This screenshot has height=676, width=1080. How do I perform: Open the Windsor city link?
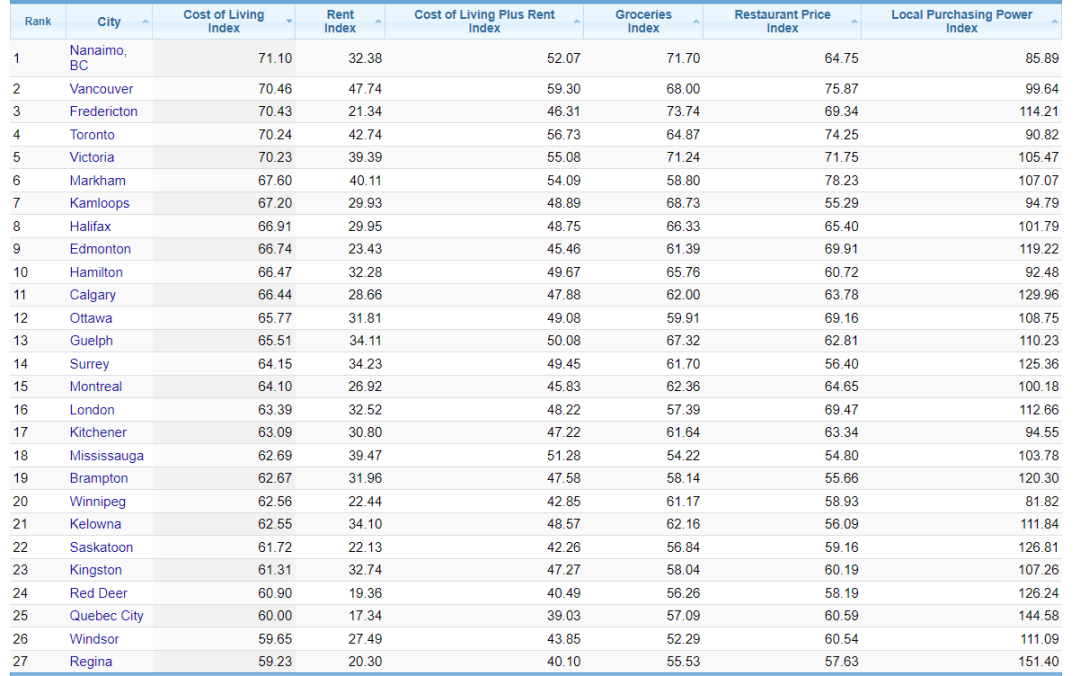point(94,639)
